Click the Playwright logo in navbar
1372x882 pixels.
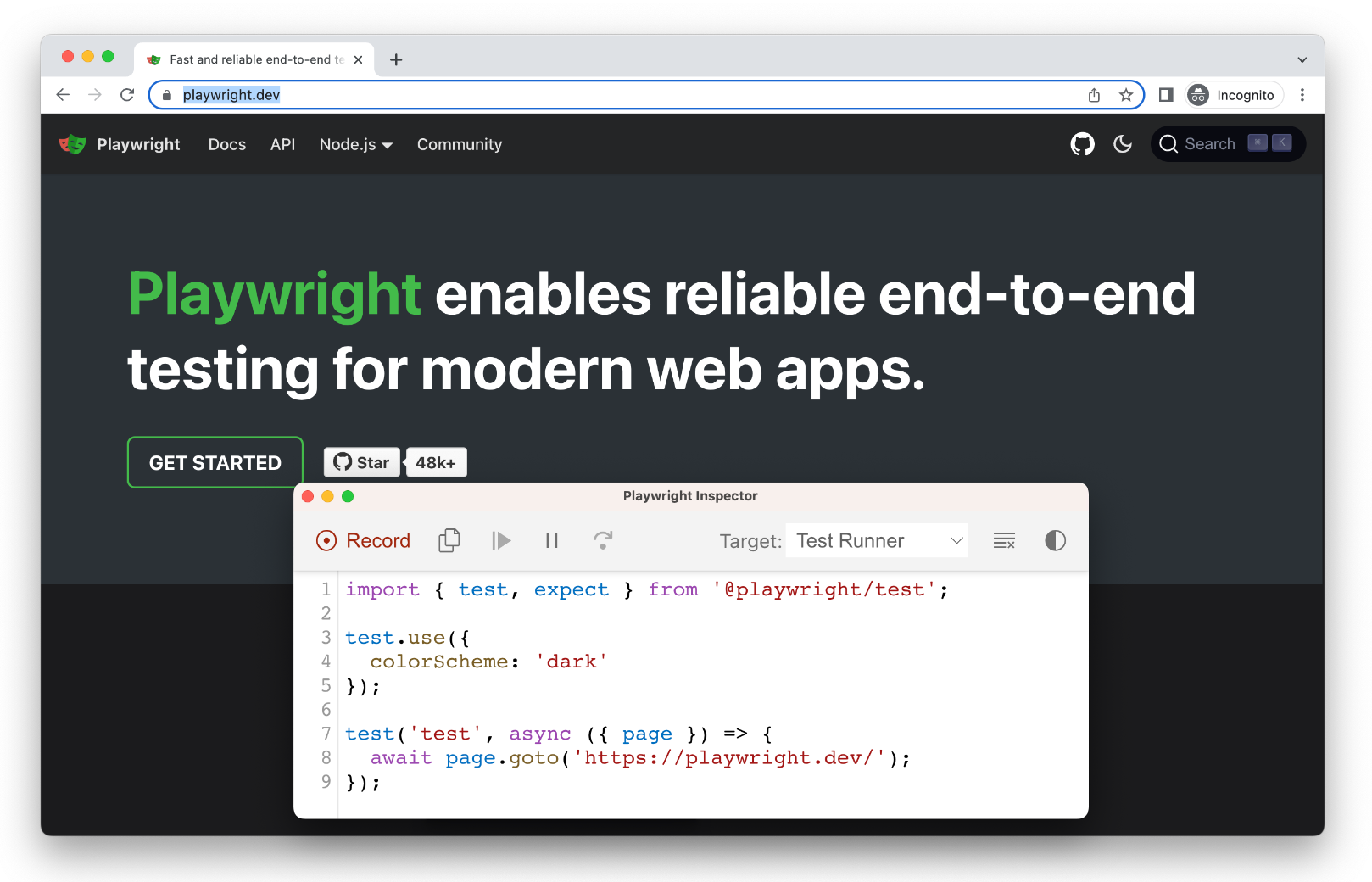73,144
